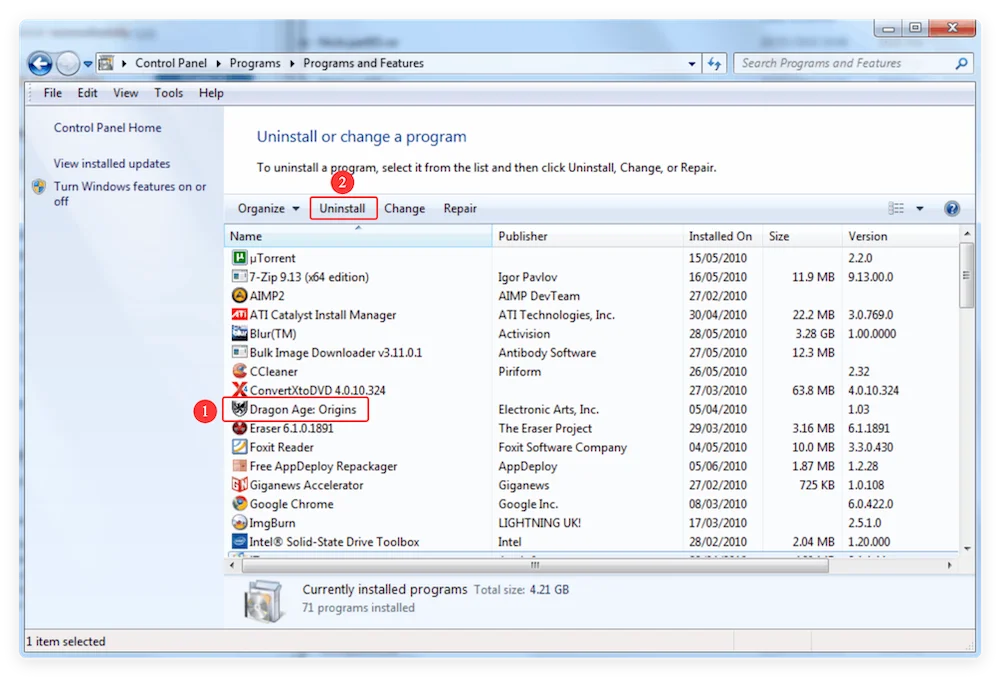Click the horizontal scroll left arrow

232,565
